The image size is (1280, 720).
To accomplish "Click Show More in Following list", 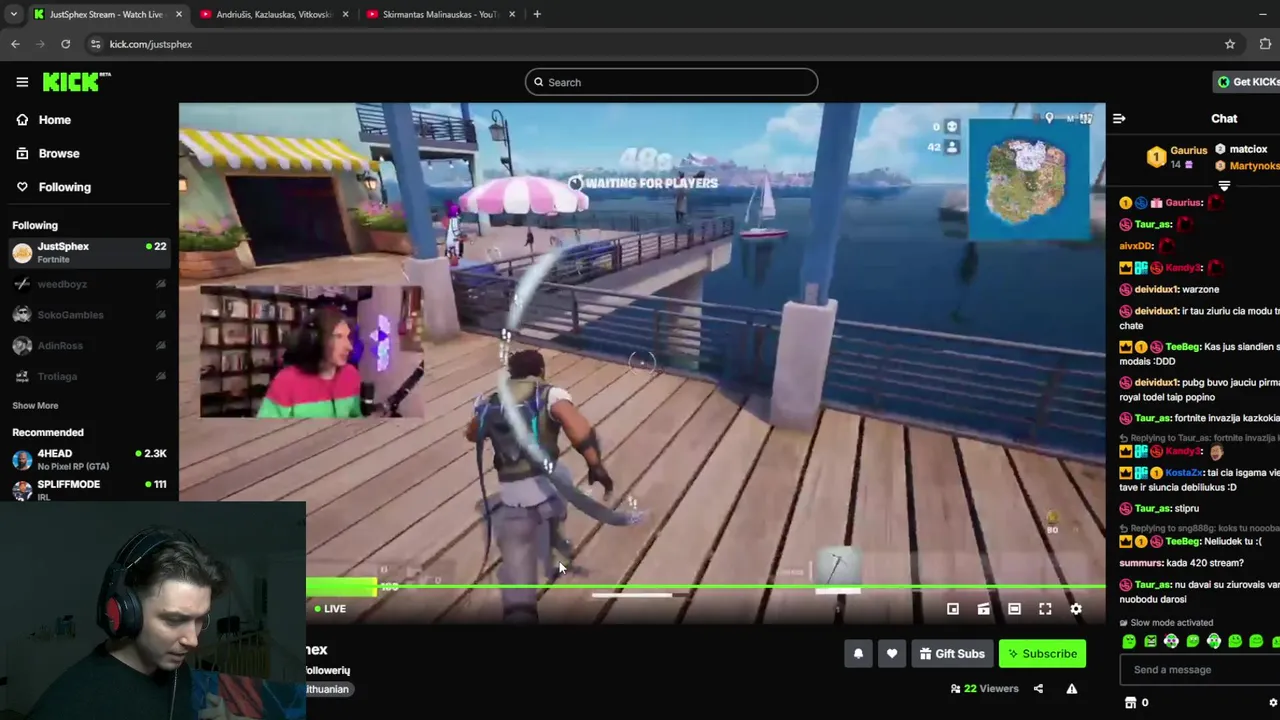I will point(35,406).
